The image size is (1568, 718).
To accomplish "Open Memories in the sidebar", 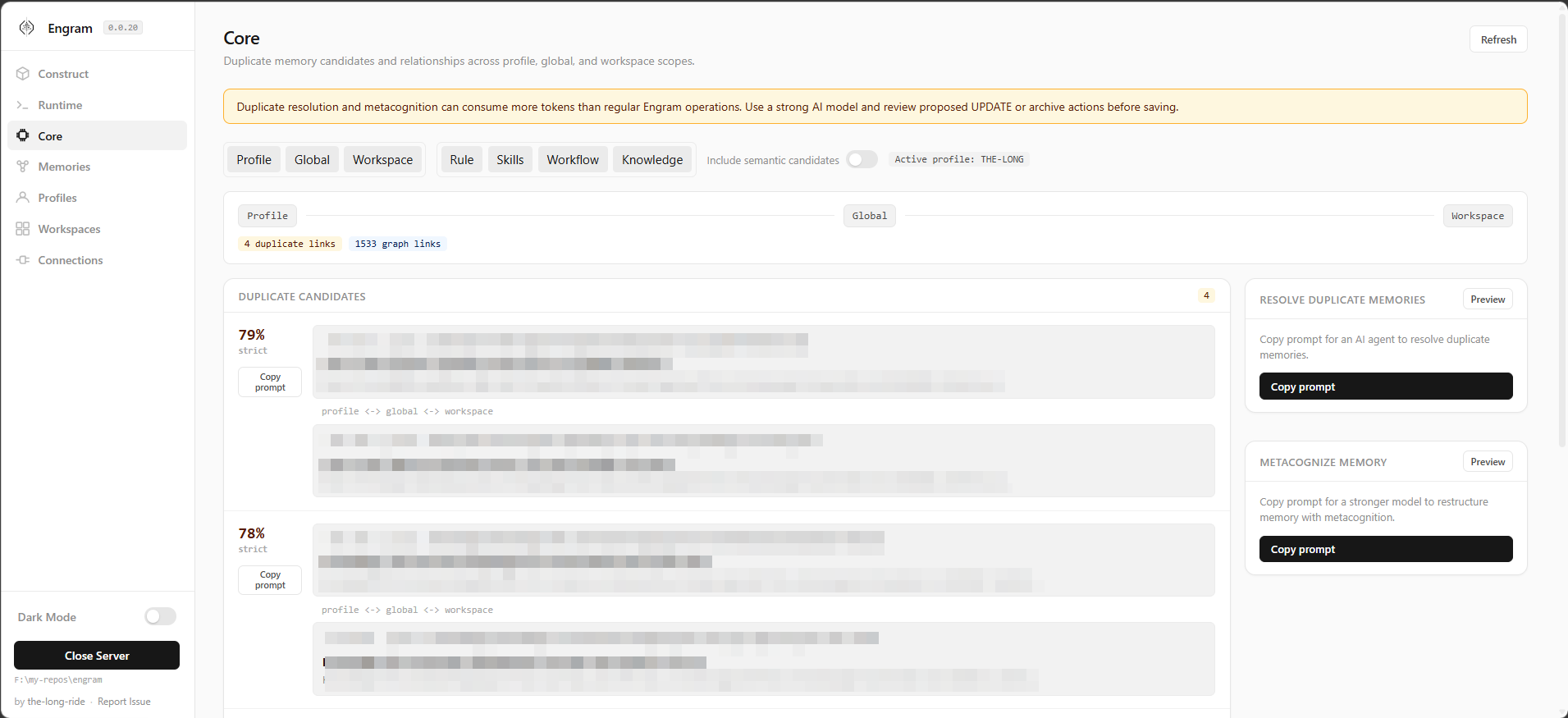I will coord(97,167).
